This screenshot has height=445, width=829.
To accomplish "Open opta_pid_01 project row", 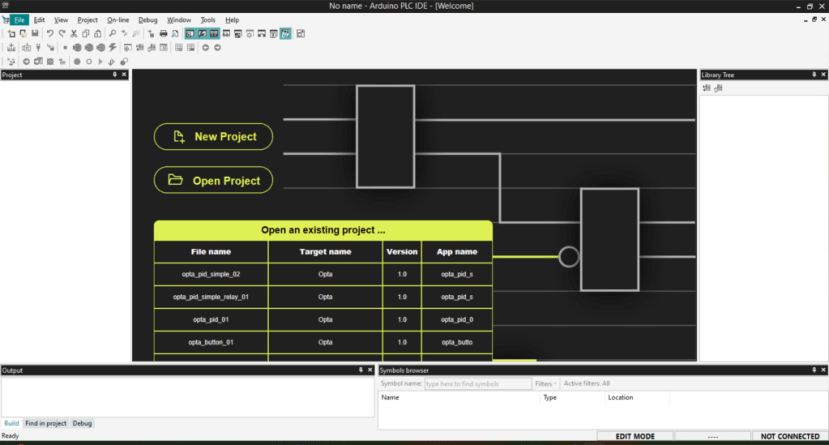I will (x=323, y=320).
